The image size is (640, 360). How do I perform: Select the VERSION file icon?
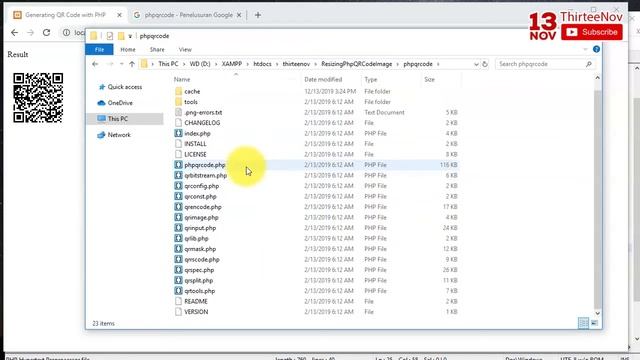click(178, 312)
